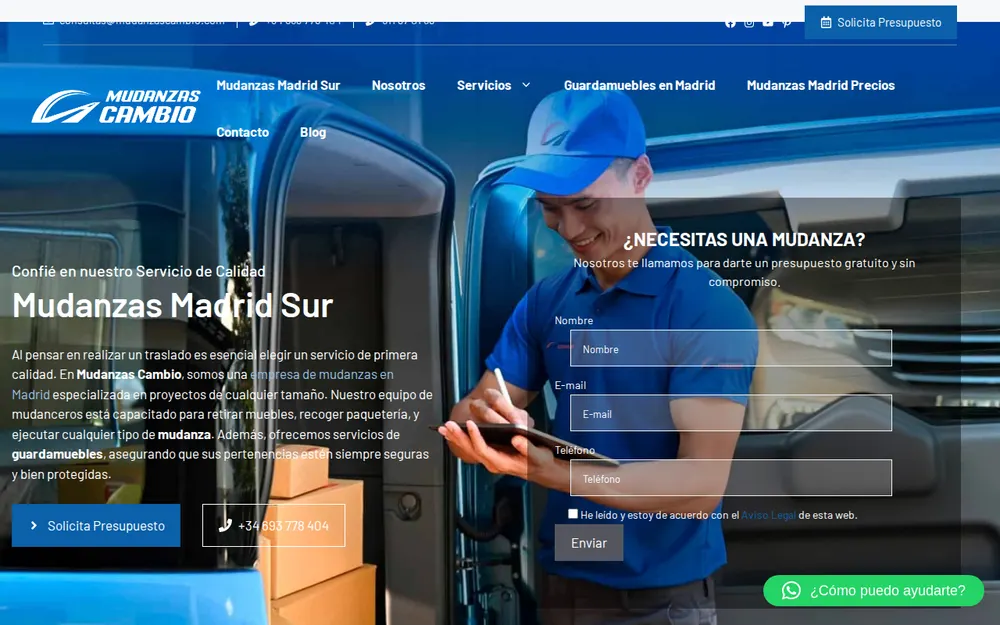
Task: Open the Blog menu item
Action: (313, 132)
